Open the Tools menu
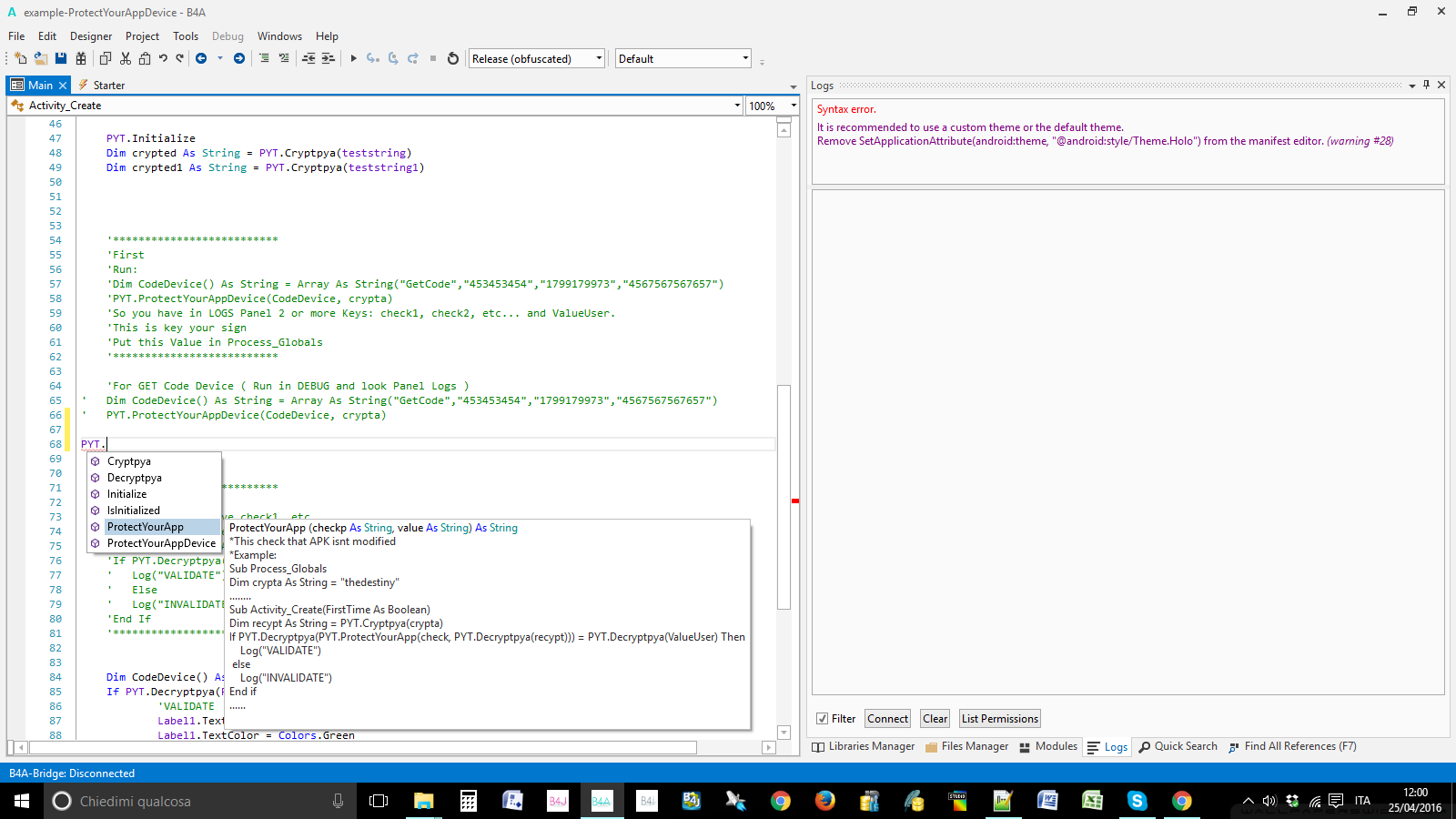Screen dimensions: 1456x819 (186, 36)
